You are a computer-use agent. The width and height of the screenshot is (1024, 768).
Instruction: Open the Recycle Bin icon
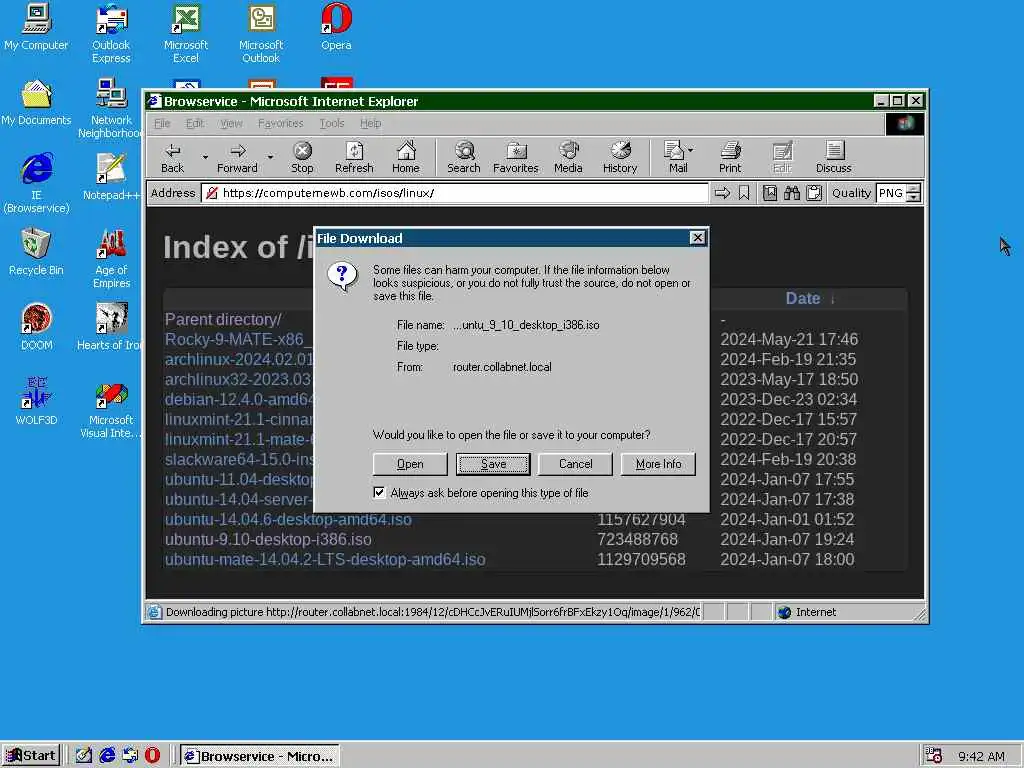(x=36, y=252)
